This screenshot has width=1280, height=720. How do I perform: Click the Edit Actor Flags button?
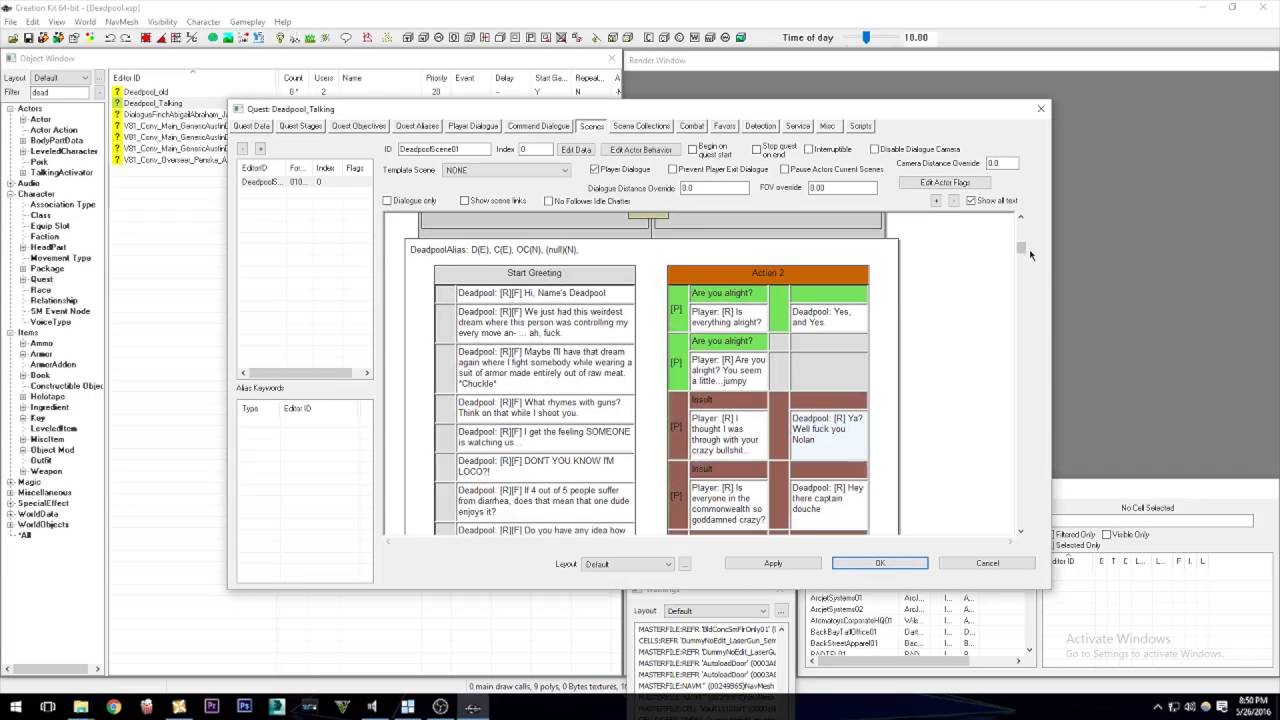coord(945,183)
